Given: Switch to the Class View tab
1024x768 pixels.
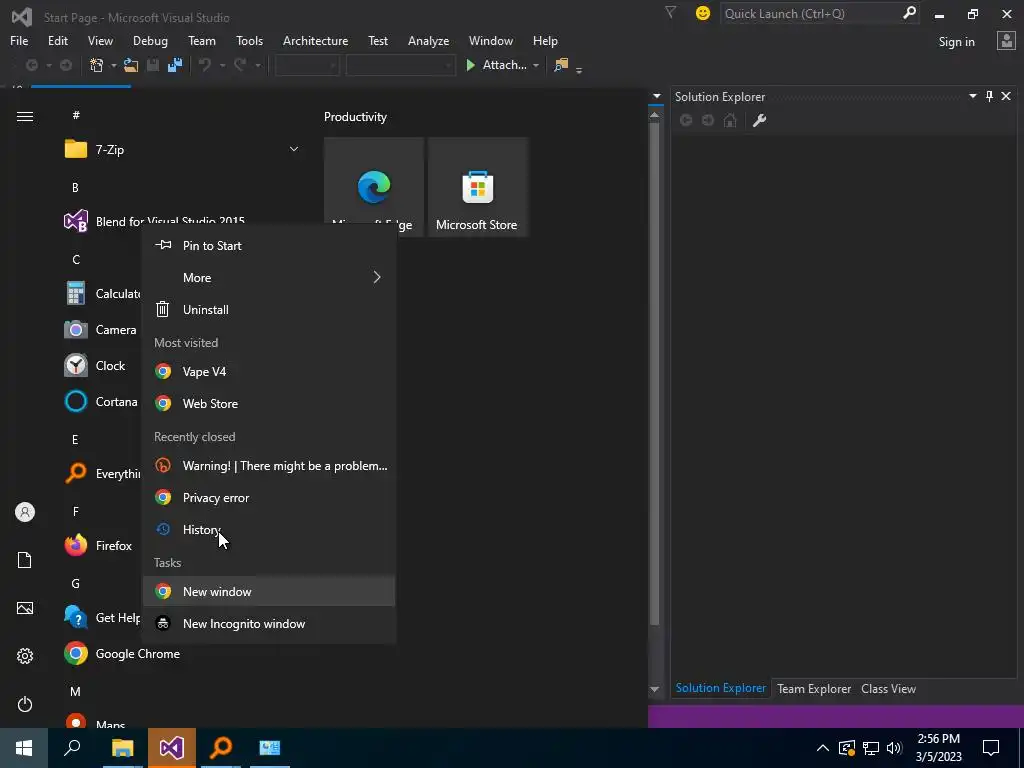Looking at the screenshot, I should (x=888, y=688).
